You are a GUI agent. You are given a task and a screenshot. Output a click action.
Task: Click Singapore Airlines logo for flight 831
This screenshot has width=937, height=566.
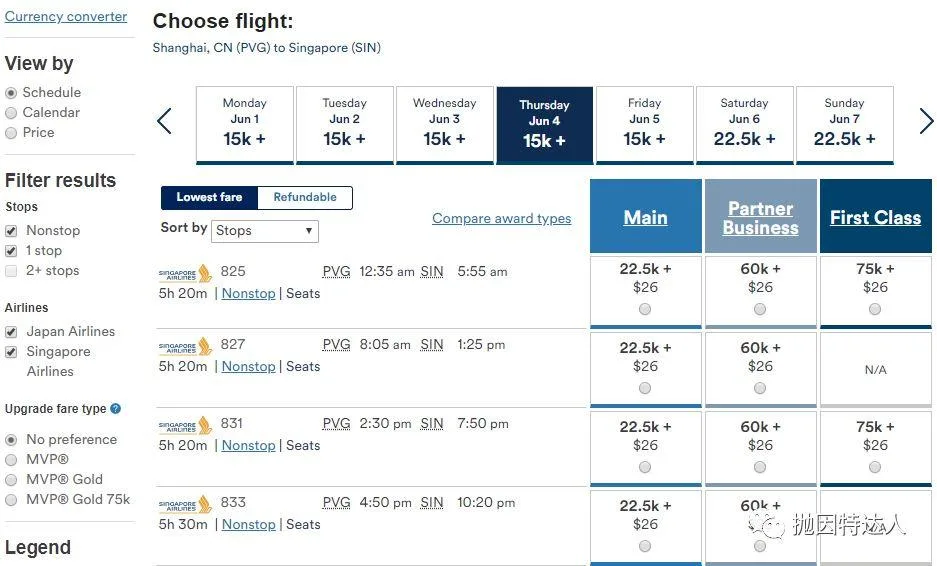[x=185, y=426]
